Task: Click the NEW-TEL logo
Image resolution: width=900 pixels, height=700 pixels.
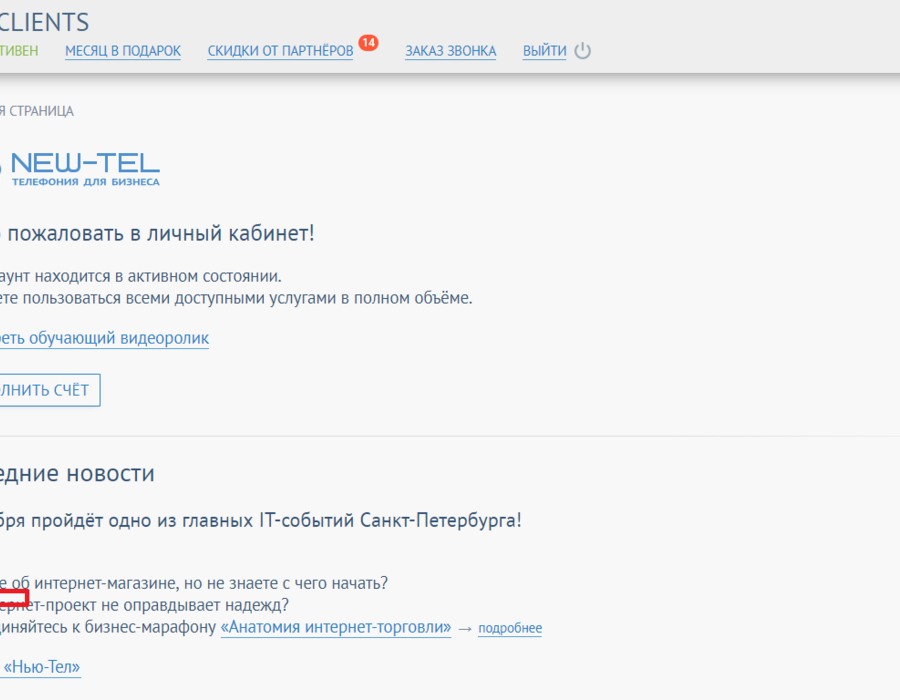Action: pyautogui.click(x=80, y=169)
